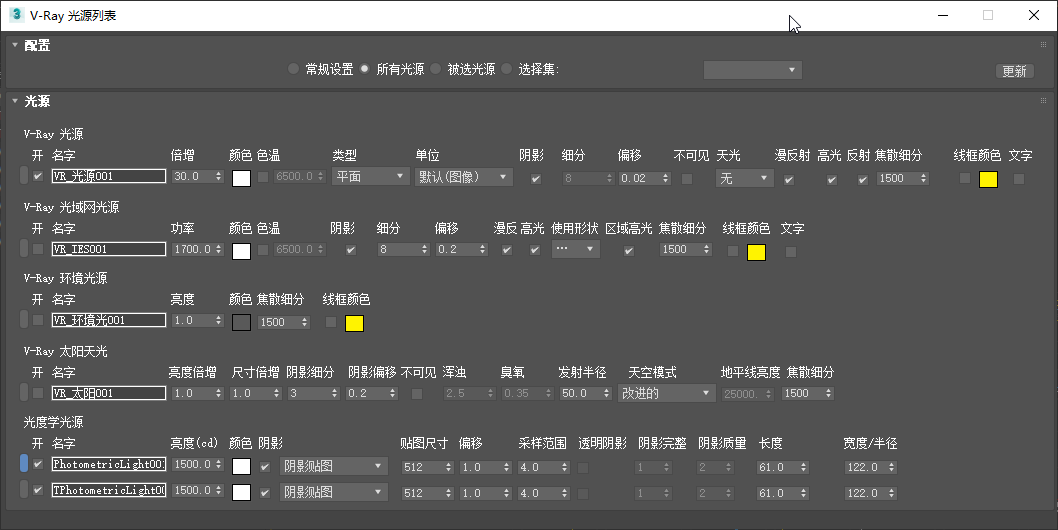The height and width of the screenshot is (530, 1058).
Task: Toggle the 透明阴影 checkbox for PhotometricLight001
Action: coord(583,467)
